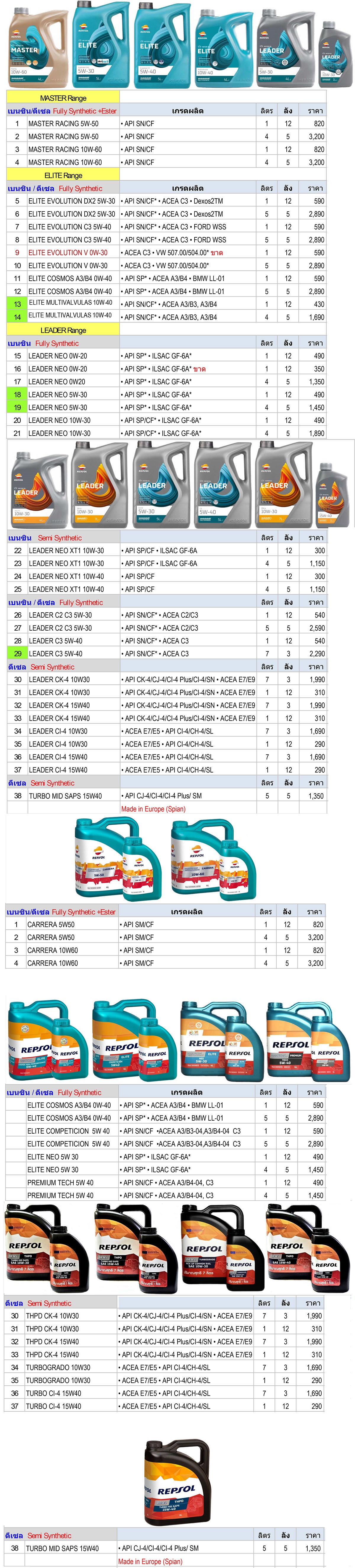The image size is (355, 1568).
Task: Click green-highlighted row number 18
Action: [17, 395]
